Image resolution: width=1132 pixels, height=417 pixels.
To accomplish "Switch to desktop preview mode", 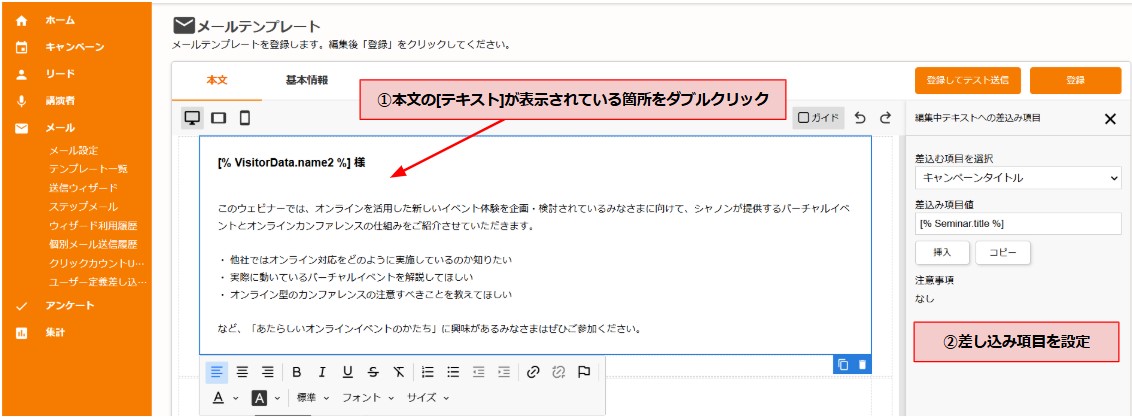I will pos(193,118).
